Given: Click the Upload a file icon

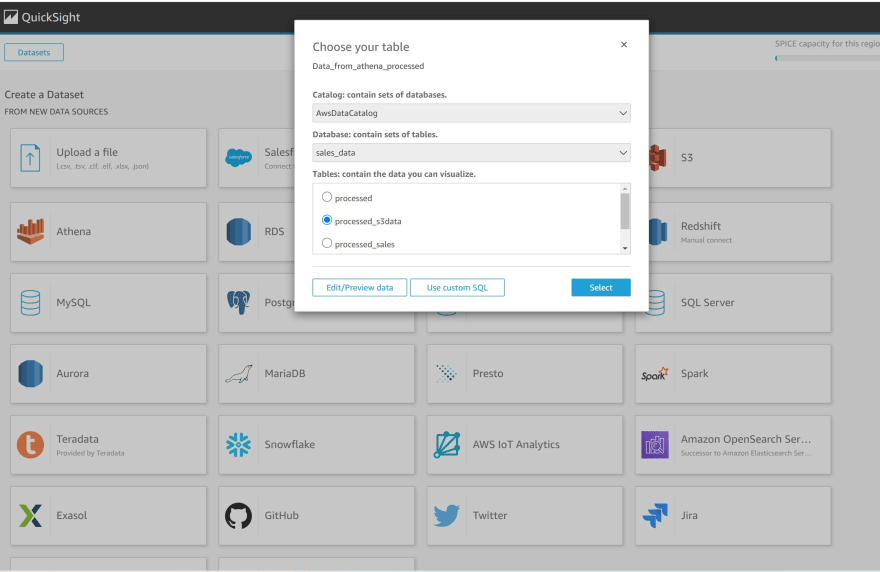Looking at the screenshot, I should [x=30, y=158].
